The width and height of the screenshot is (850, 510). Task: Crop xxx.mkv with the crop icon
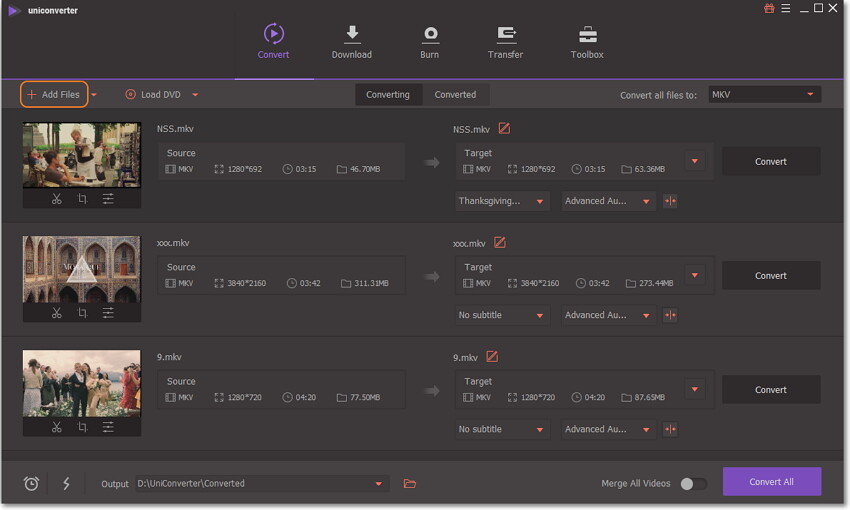coord(82,313)
